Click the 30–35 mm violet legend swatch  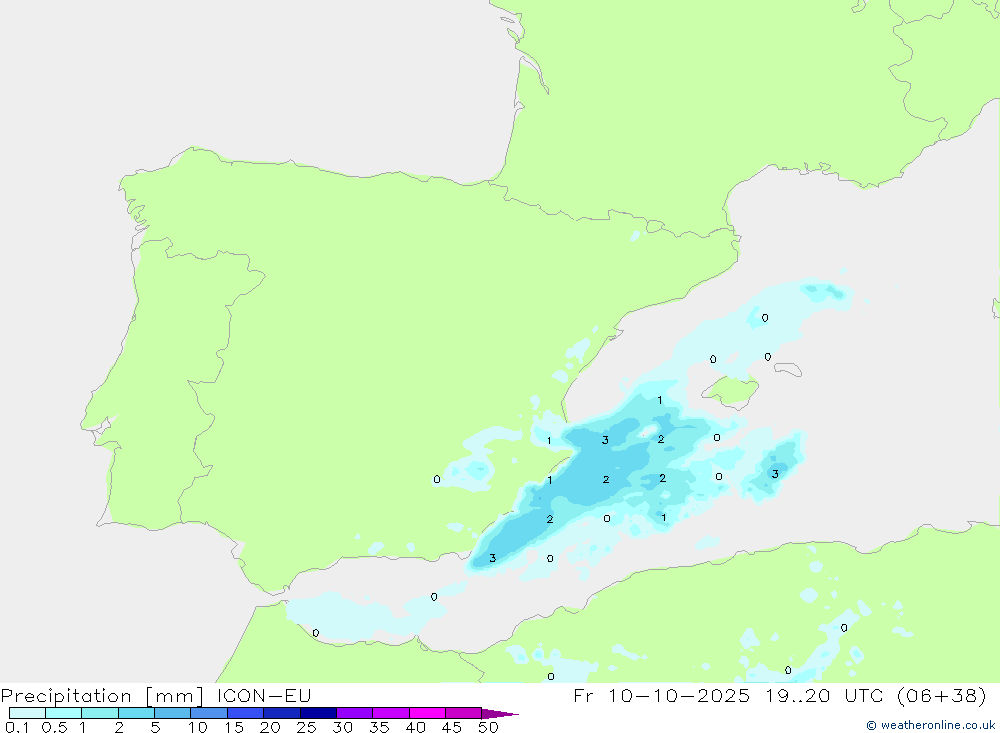pyautogui.click(x=355, y=713)
